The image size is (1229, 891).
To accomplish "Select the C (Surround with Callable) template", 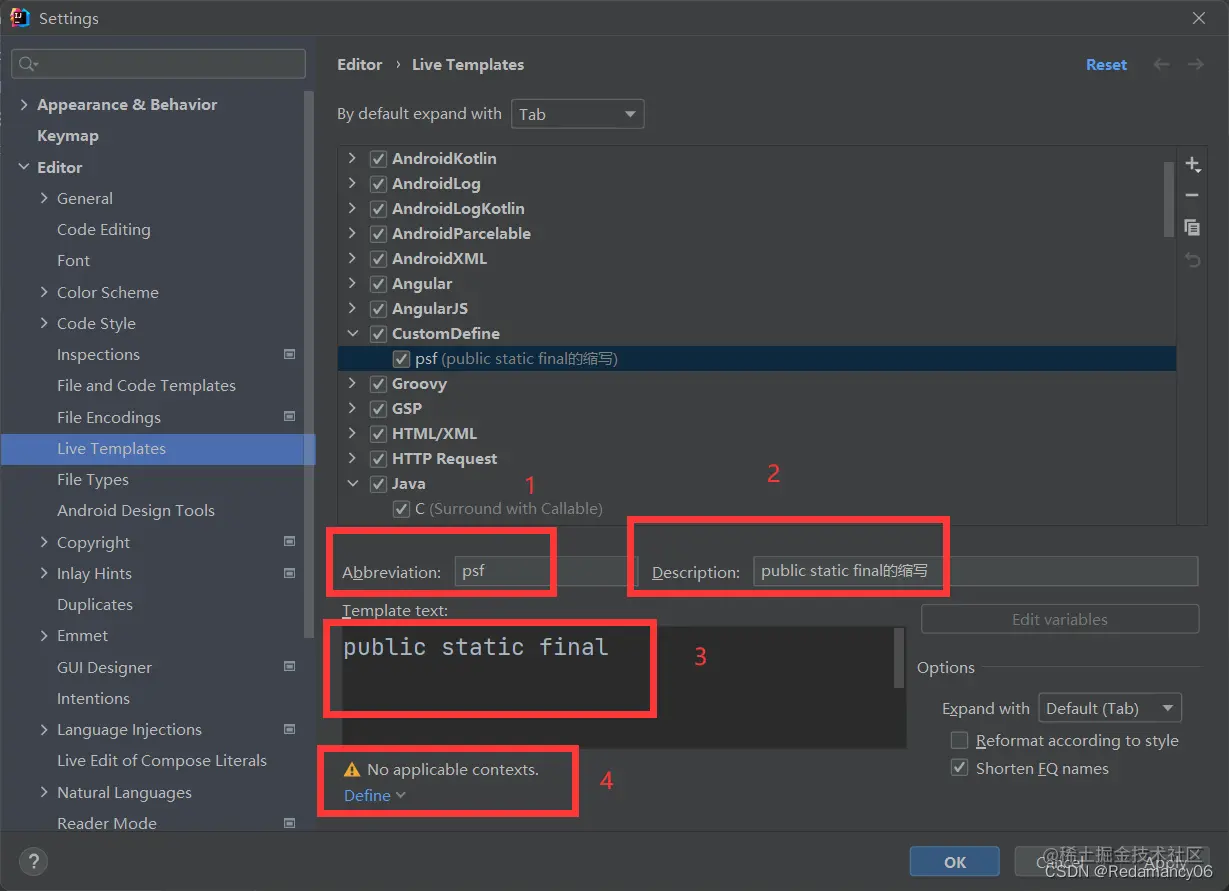I will coord(508,509).
